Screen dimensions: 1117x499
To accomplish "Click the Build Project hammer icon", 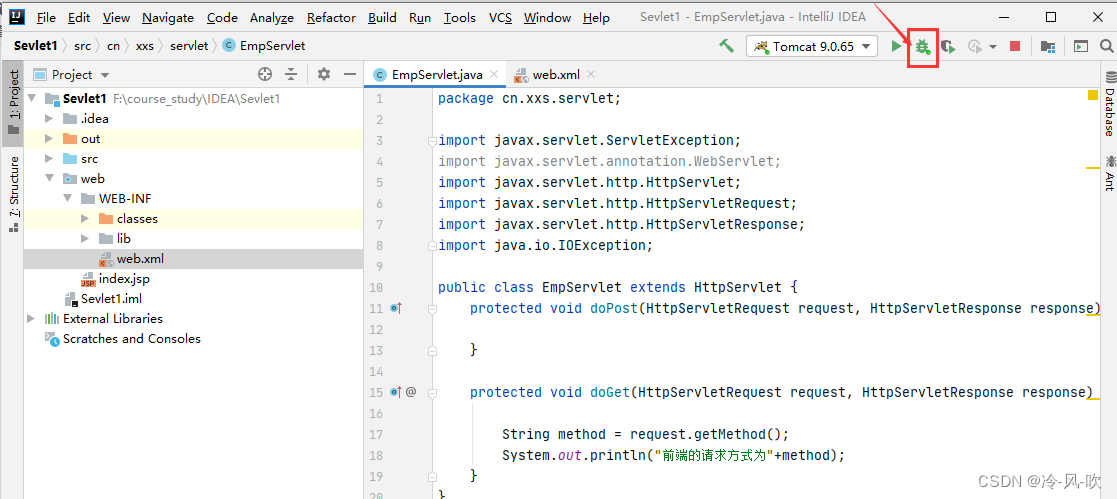I will pyautogui.click(x=727, y=46).
